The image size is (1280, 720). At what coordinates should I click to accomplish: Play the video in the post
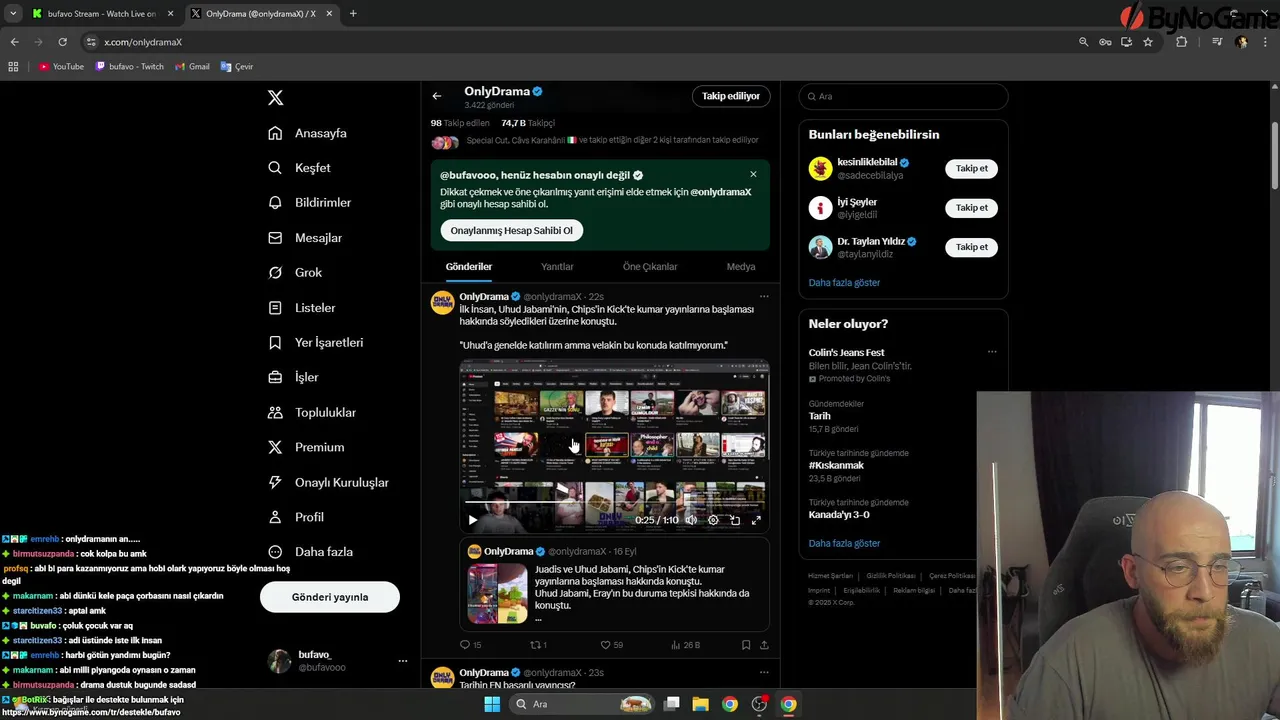point(473,520)
